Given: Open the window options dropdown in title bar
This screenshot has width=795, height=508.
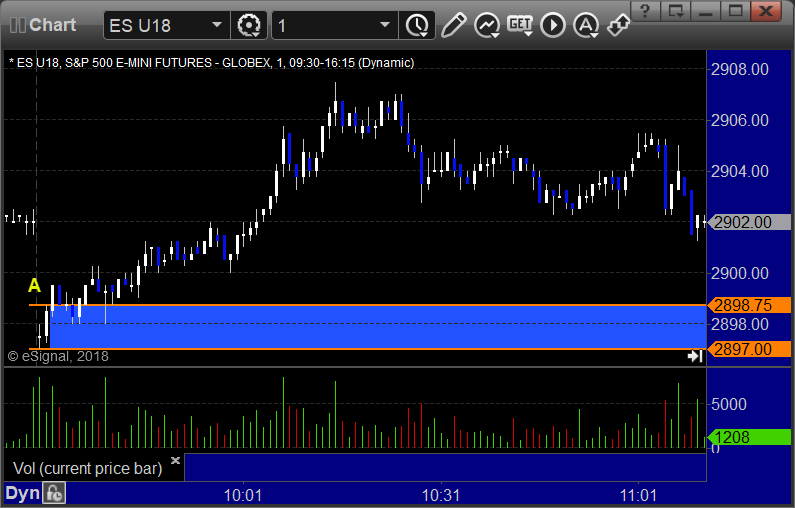Looking at the screenshot, I should point(675,11).
